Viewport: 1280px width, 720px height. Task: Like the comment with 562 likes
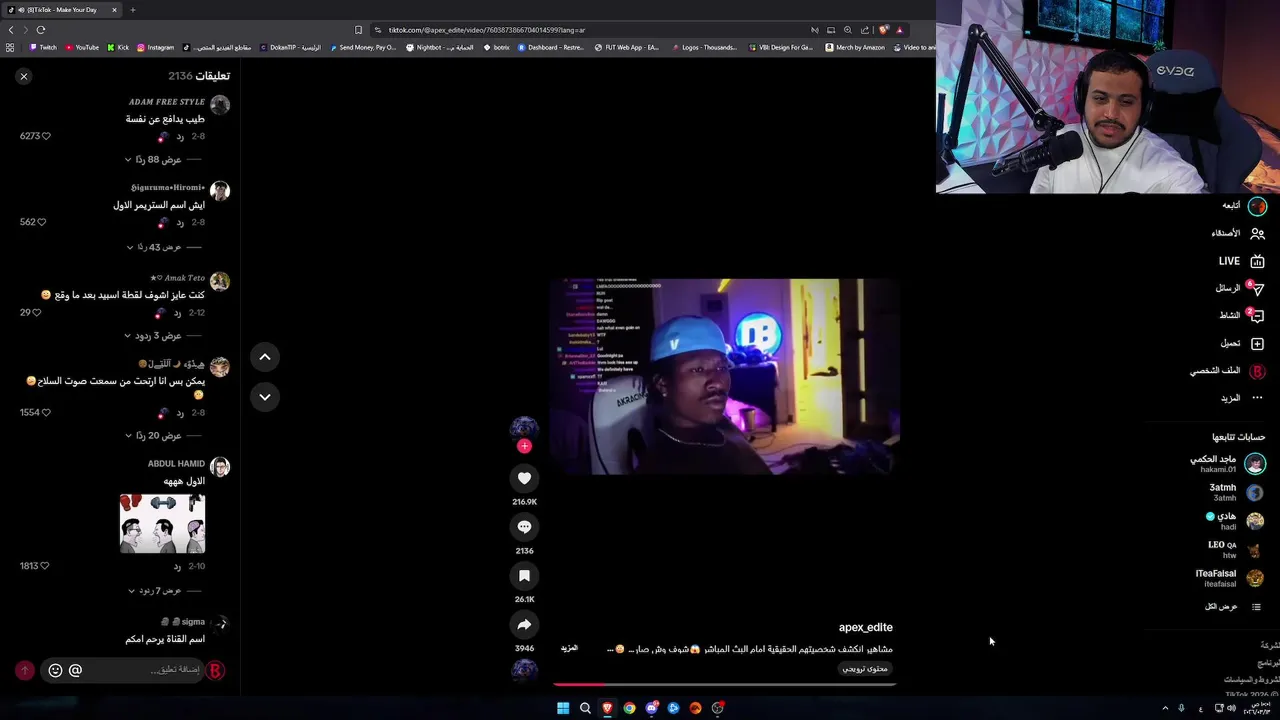coord(41,222)
